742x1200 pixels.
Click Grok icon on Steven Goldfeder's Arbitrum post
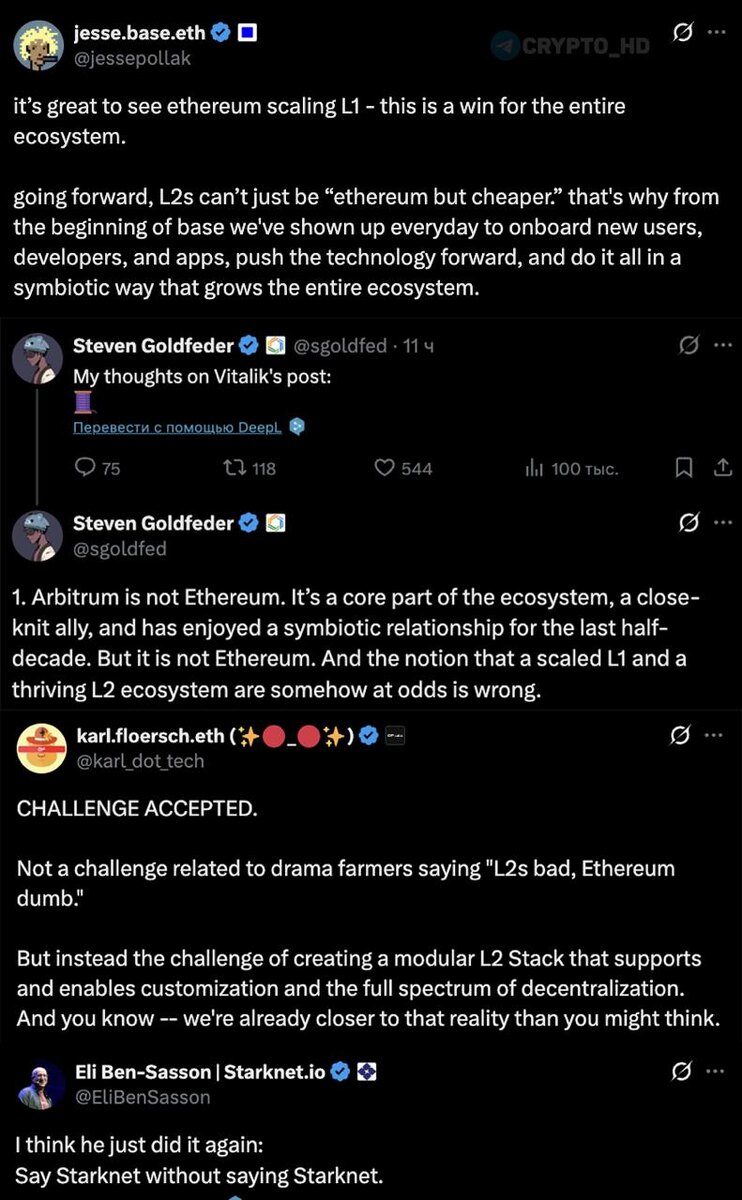click(688, 523)
